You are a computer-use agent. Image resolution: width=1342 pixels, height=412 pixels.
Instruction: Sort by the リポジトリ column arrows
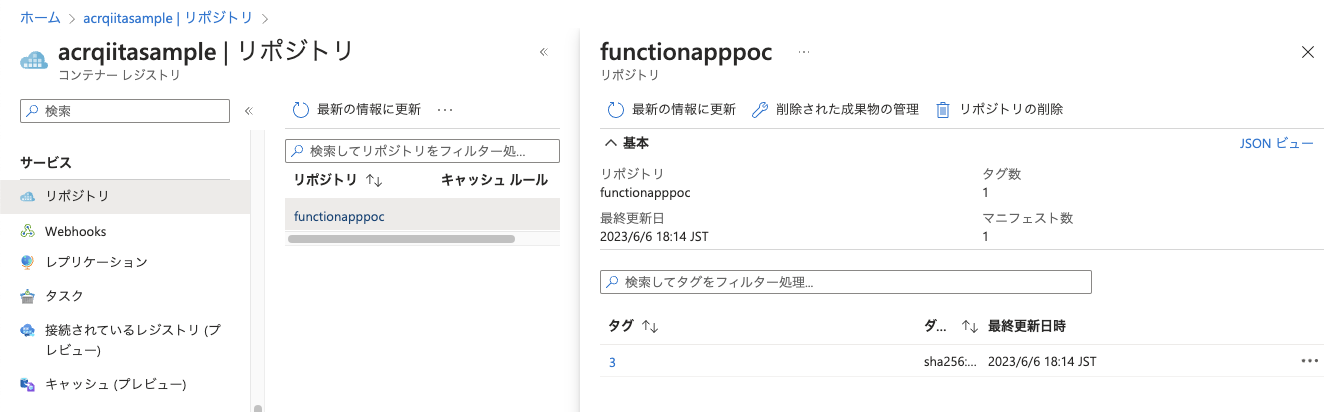(375, 181)
